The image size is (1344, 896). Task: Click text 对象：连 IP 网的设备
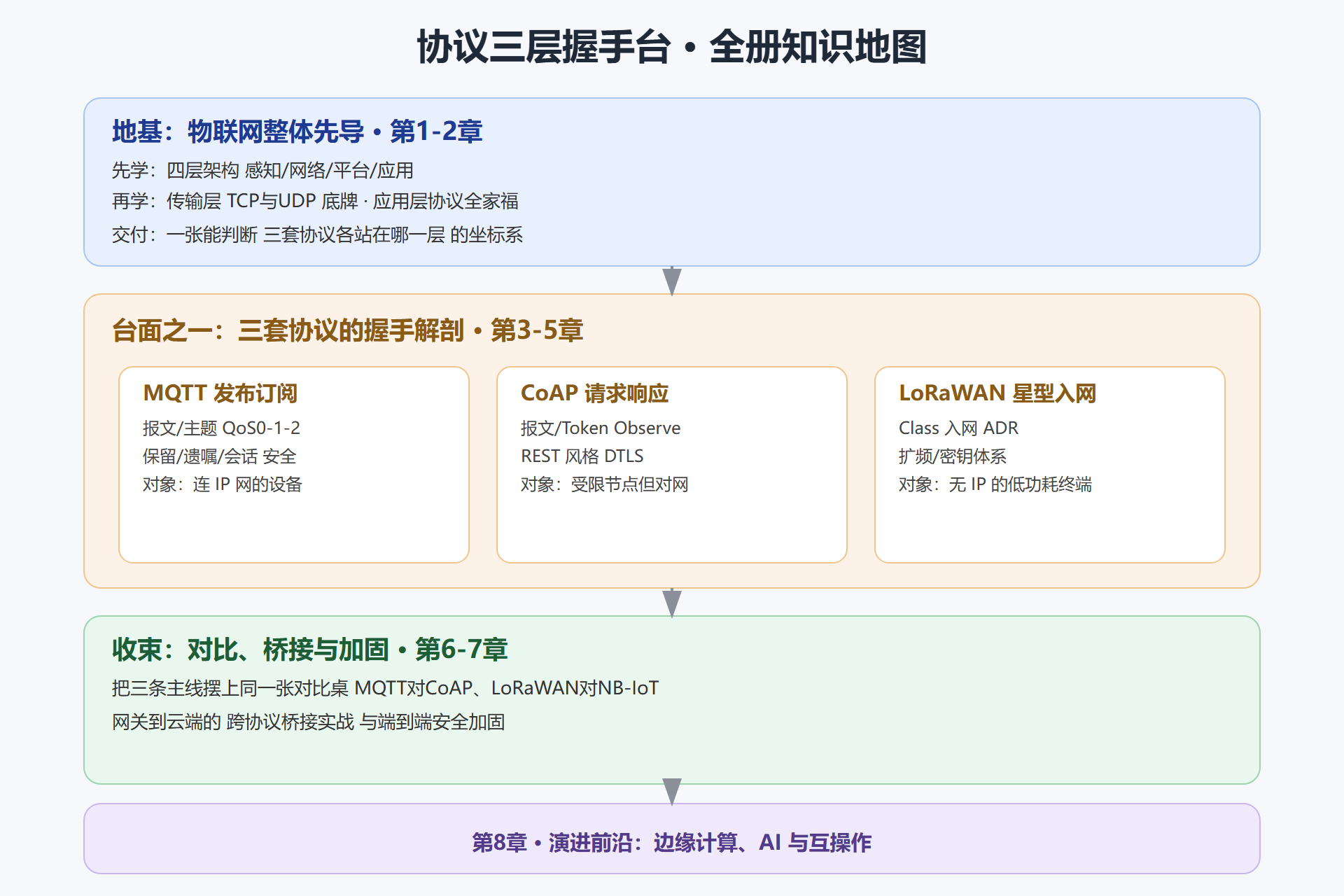(223, 484)
